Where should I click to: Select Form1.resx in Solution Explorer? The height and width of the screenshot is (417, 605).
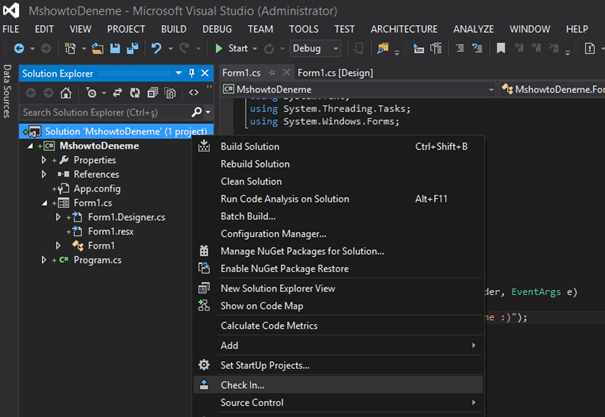click(111, 231)
